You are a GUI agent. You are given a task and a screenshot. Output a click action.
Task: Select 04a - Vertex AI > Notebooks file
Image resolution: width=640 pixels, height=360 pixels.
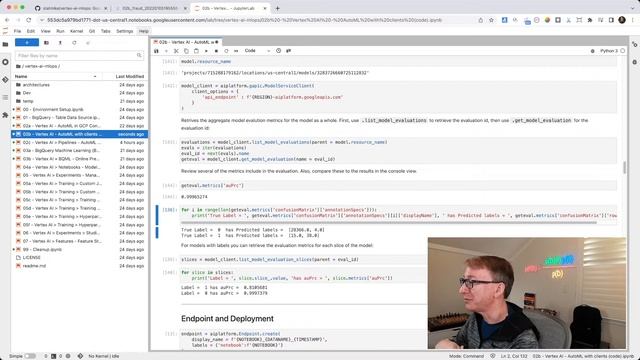[x=61, y=167]
